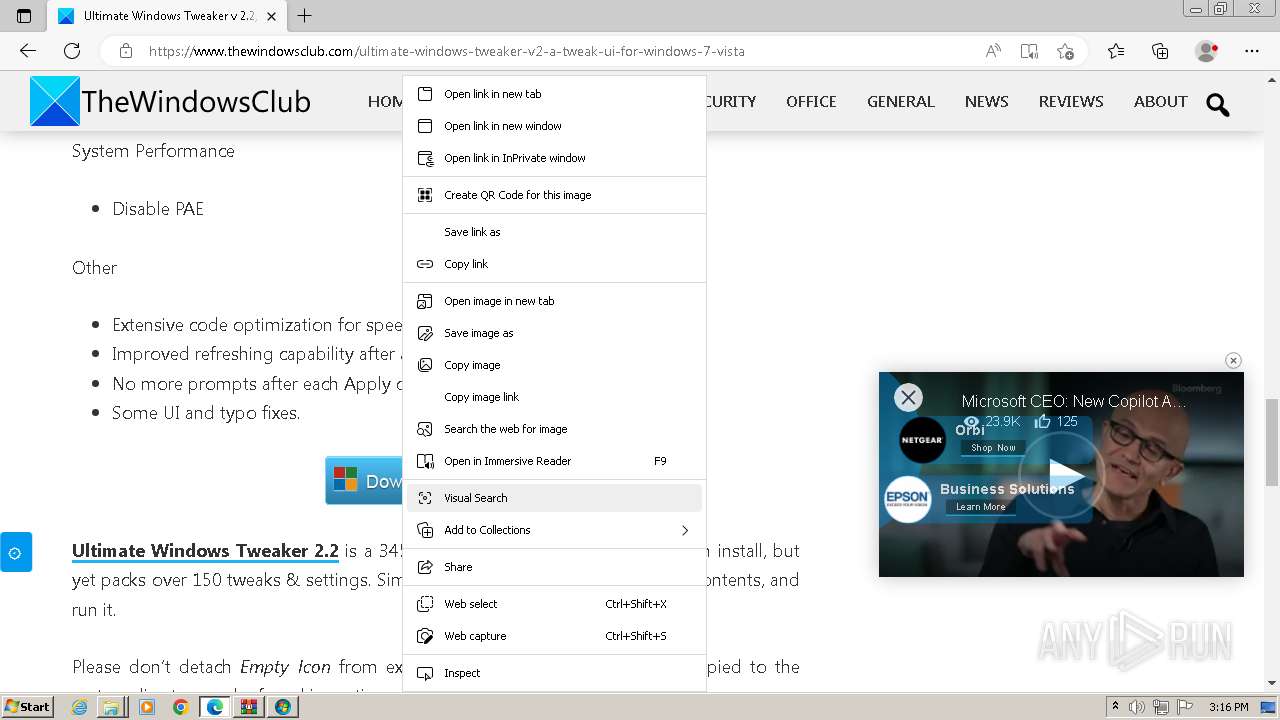Screen dimensions: 1280x720
Task: Open the GENERAL navigation item
Action: [x=901, y=101]
